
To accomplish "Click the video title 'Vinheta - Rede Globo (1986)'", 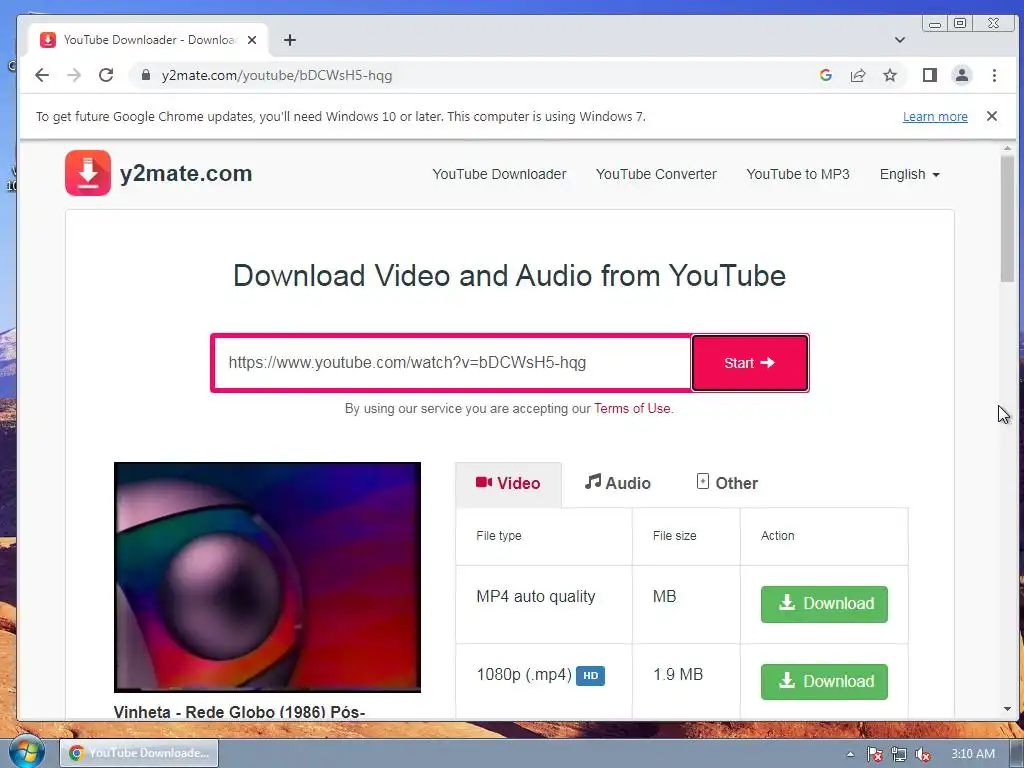I will pyautogui.click(x=239, y=712).
